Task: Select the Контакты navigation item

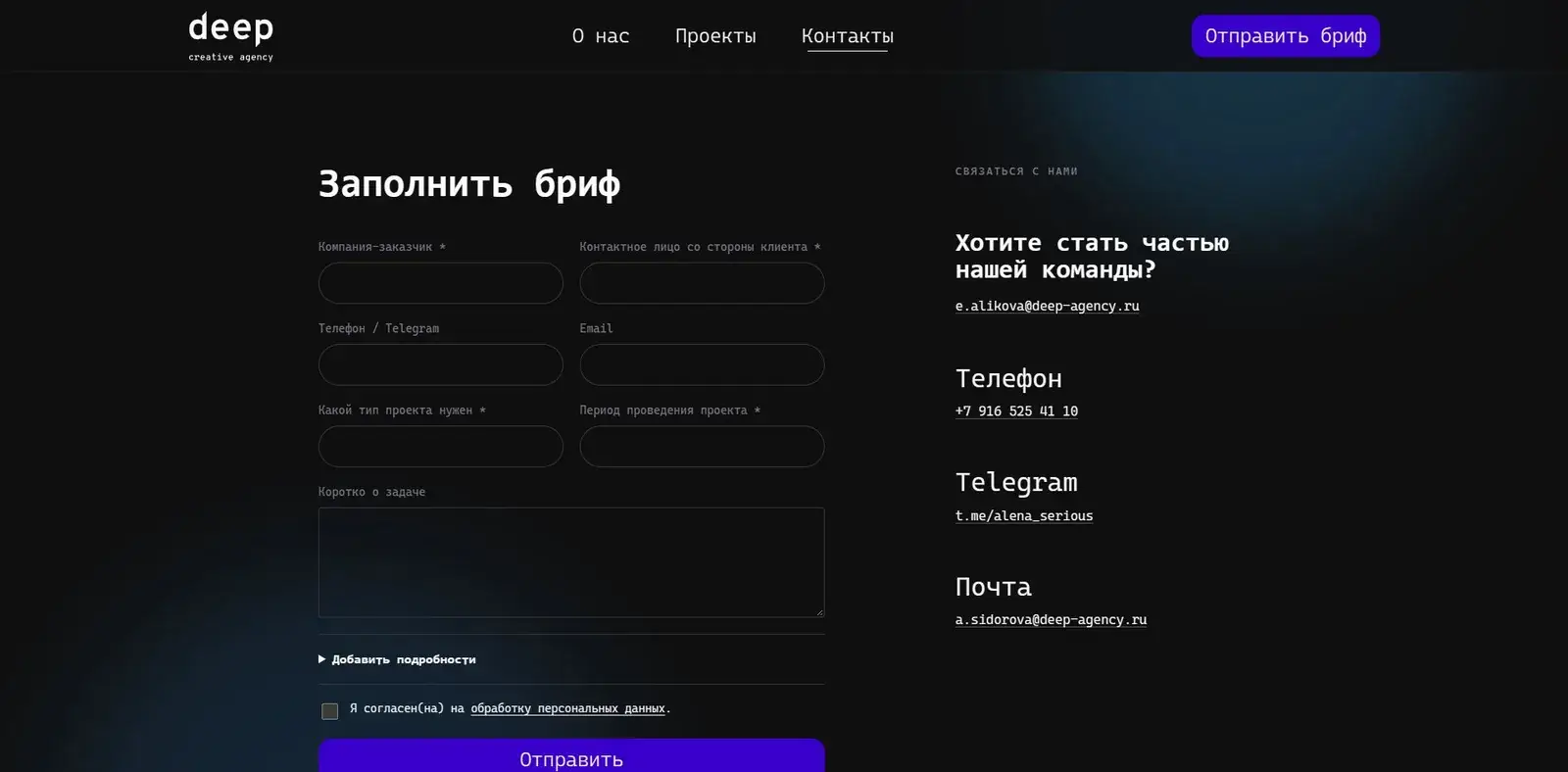Action: point(848,36)
